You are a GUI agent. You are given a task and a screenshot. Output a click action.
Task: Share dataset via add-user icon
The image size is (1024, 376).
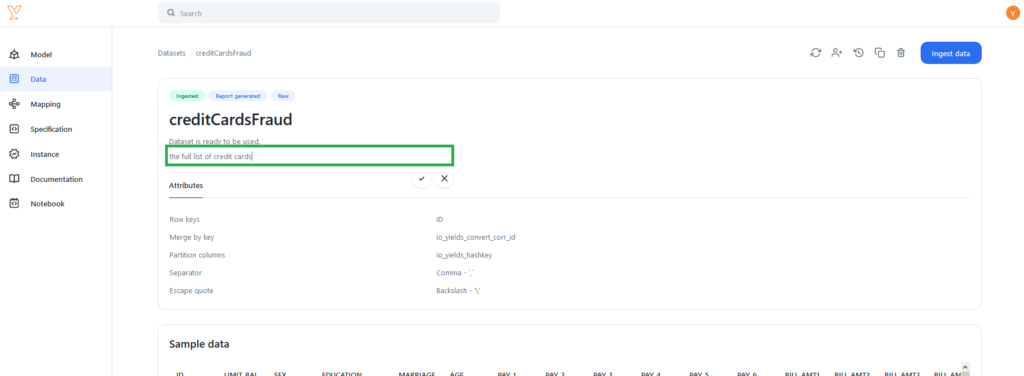(837, 53)
